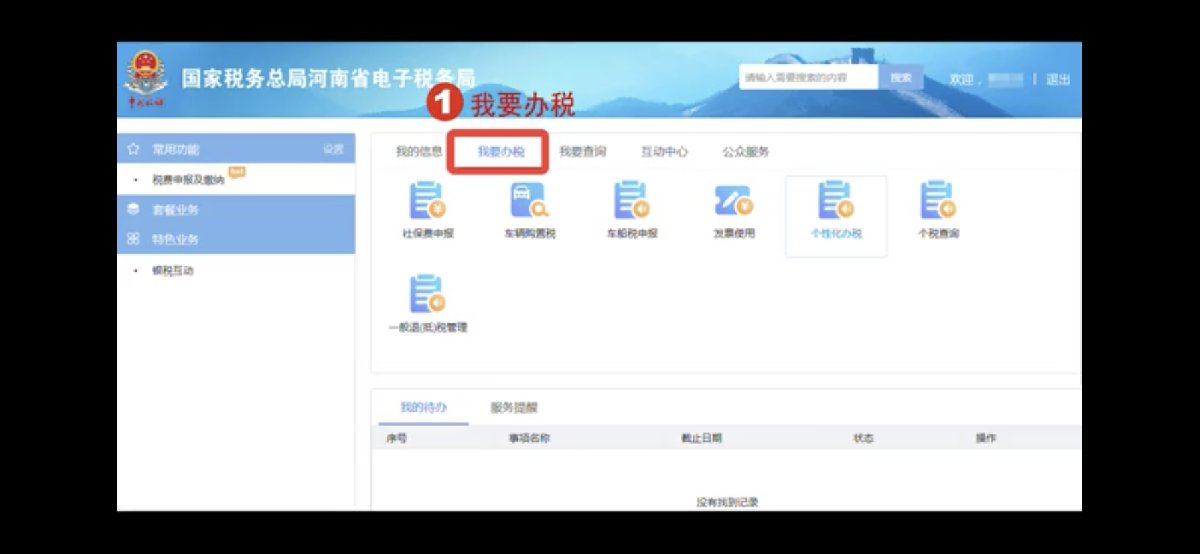Viewport: 1200px width, 554px height.
Task: Switch to the 我的信息 tab
Action: pyautogui.click(x=419, y=152)
